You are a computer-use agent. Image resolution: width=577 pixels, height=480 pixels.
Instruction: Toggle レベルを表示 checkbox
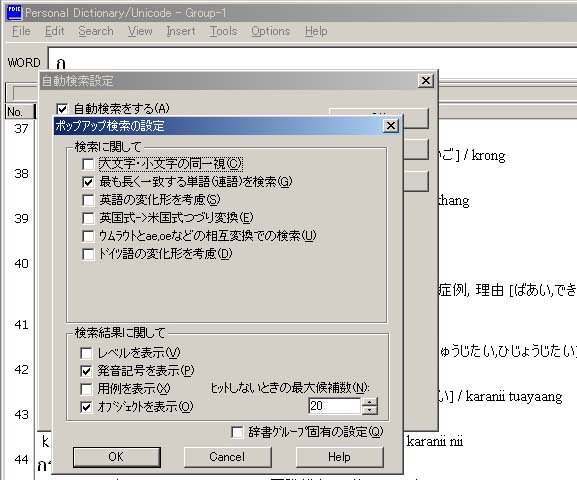[x=86, y=353]
